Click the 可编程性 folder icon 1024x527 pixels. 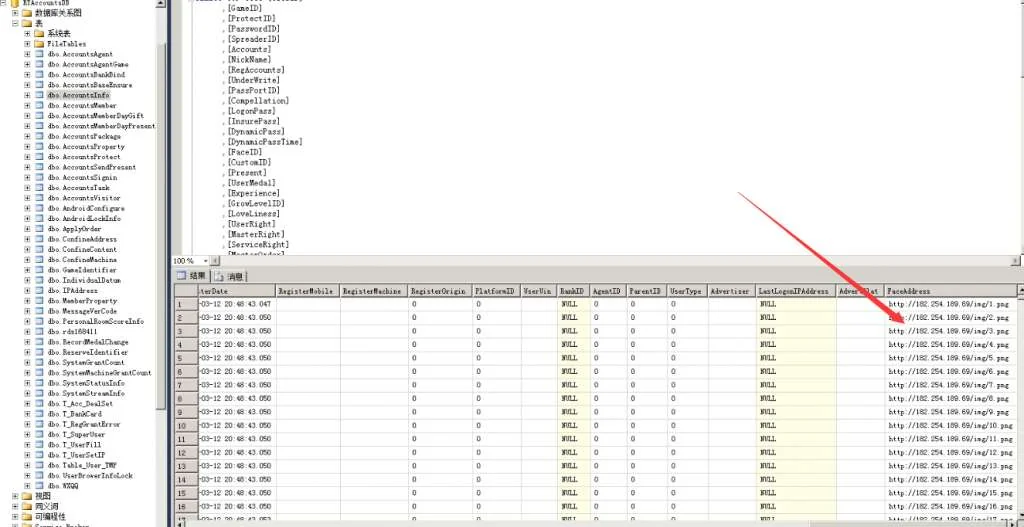[27, 517]
